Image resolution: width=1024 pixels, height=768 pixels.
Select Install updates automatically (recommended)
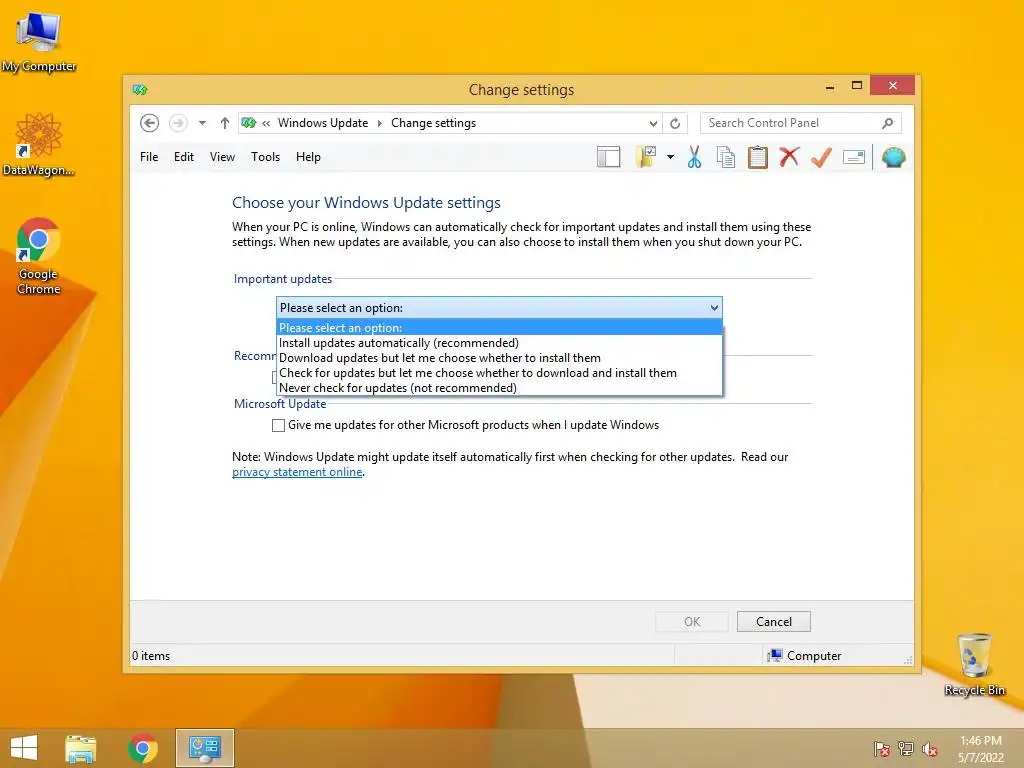pyautogui.click(x=499, y=343)
